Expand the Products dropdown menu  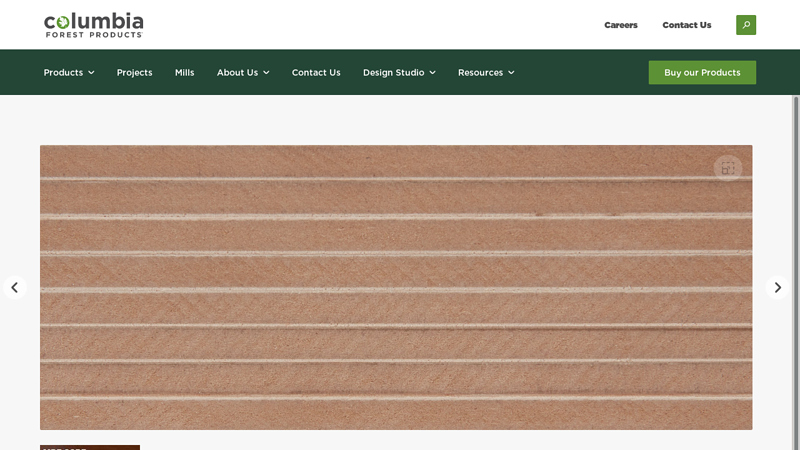pyautogui.click(x=69, y=72)
